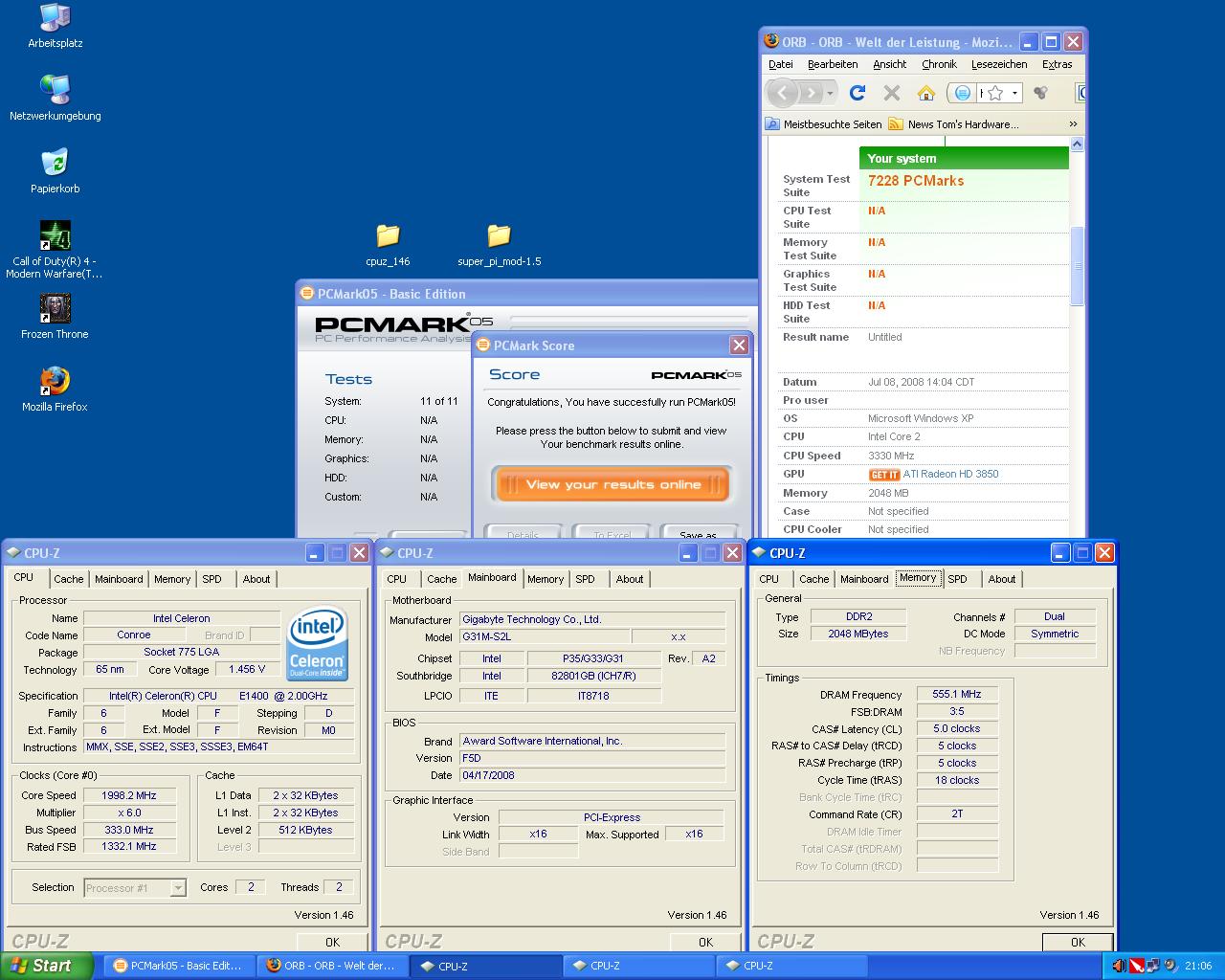Viewport: 1225px width, 980px height.
Task: Click the G31M-S2L model field
Action: (545, 636)
